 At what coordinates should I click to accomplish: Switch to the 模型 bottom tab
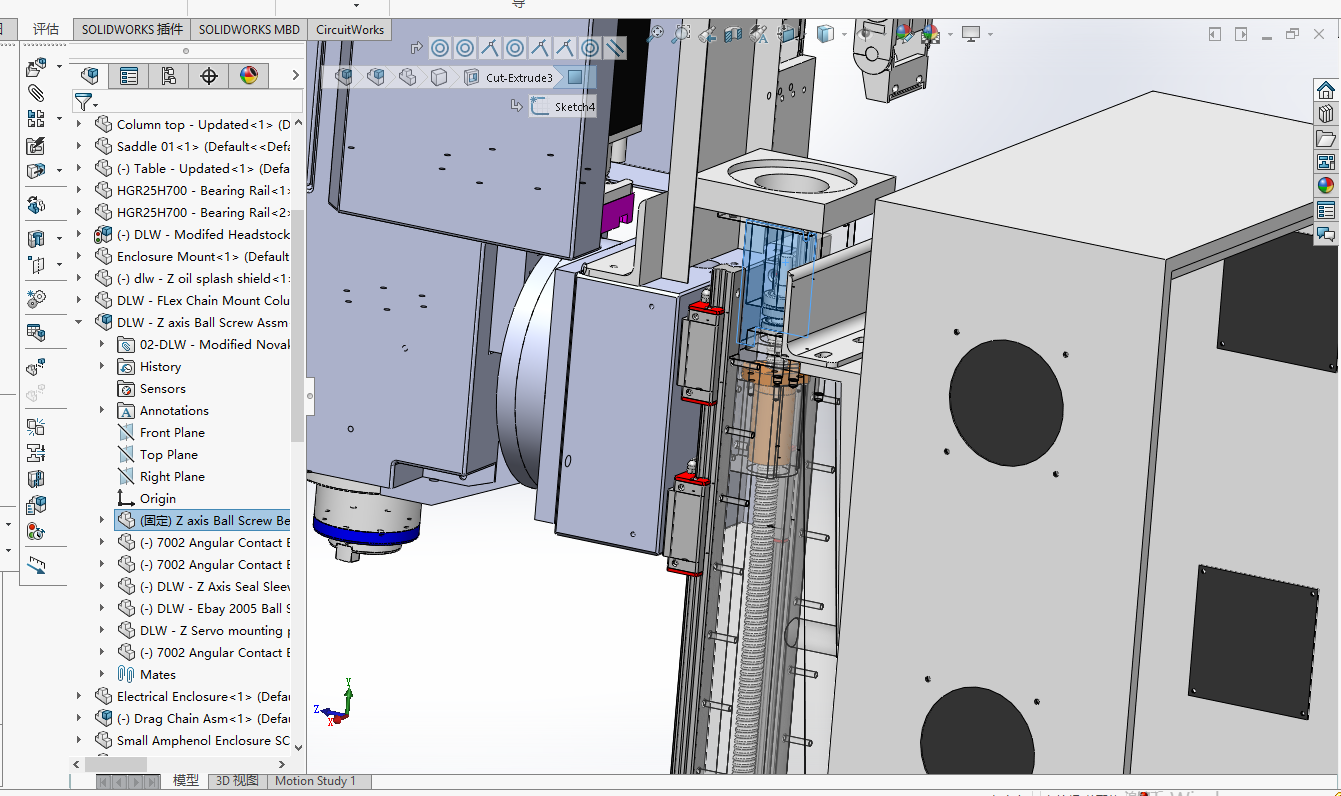186,780
